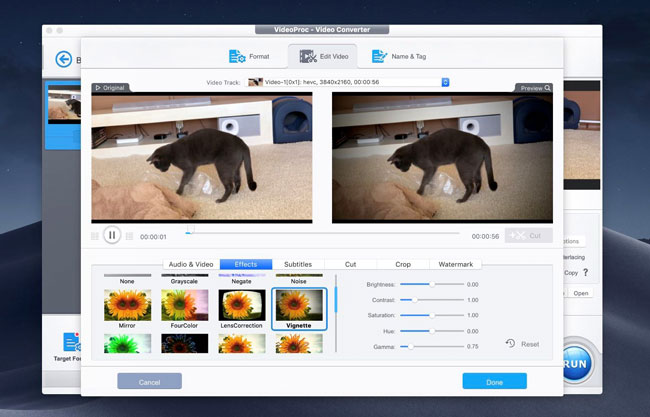Open the Name & Tag tab
Screen dimensions: 650x417
[x=399, y=56]
